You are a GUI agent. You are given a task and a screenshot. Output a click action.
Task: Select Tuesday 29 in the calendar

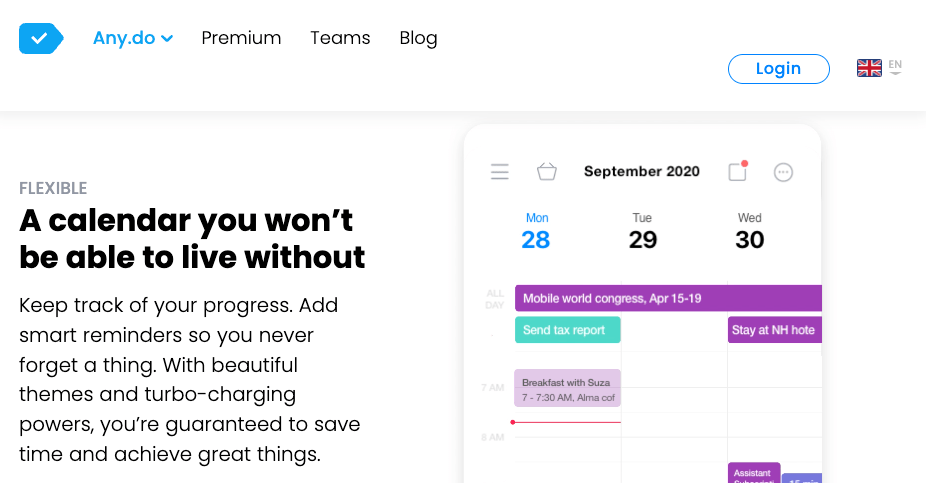coord(642,232)
